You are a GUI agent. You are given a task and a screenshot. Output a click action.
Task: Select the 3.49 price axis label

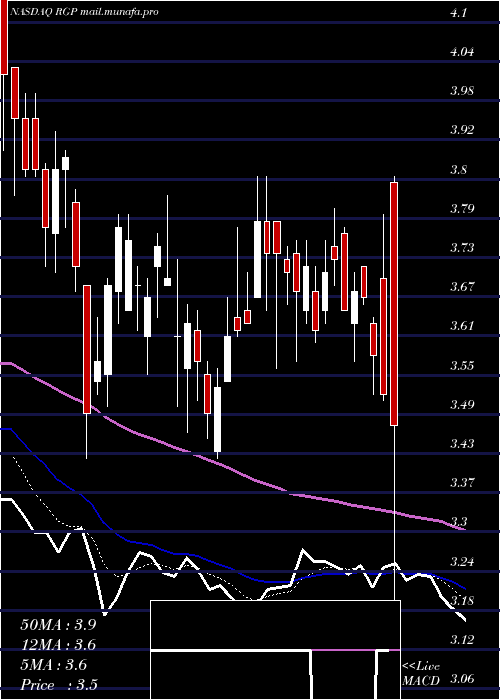point(462,405)
